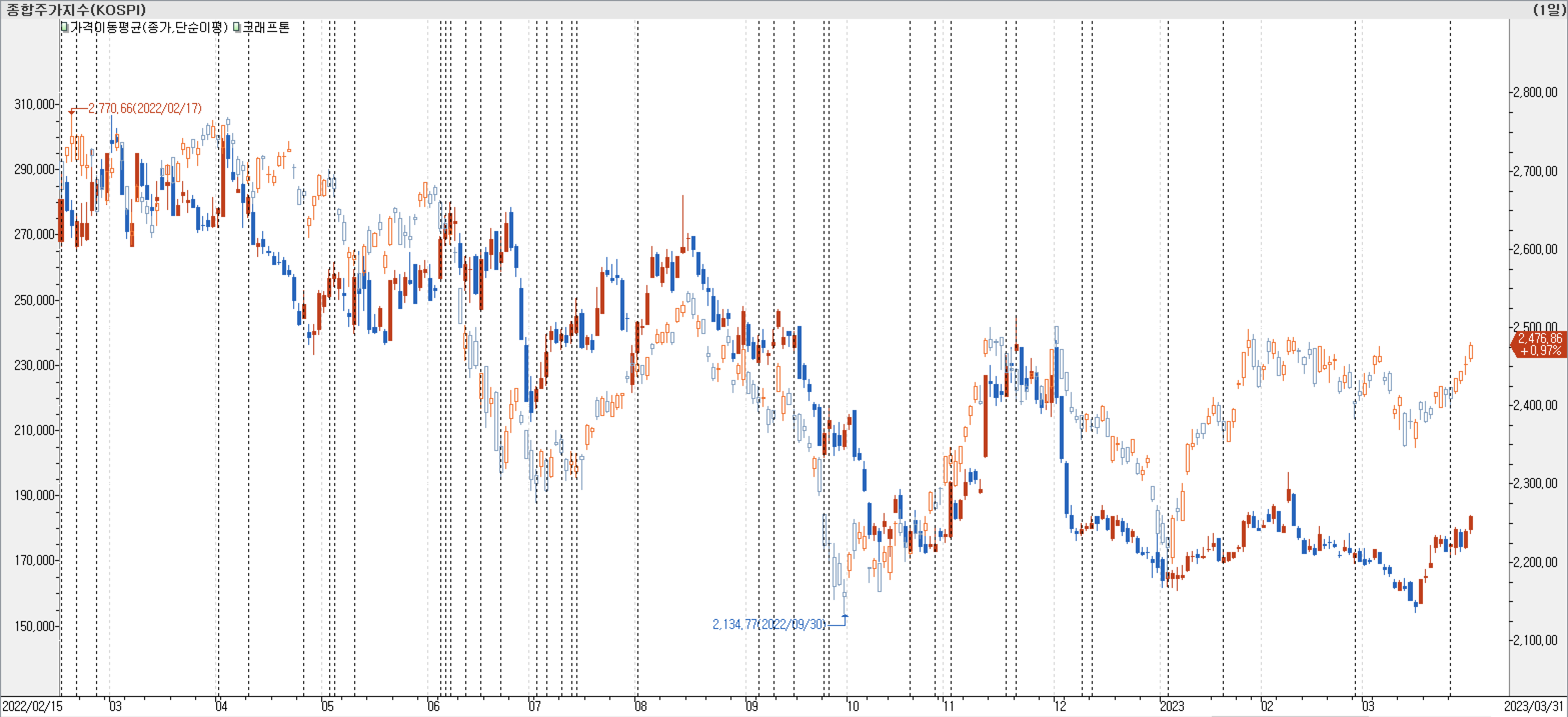Click the green 가격이동평균 legend icon
This screenshot has height=717, width=1568.
click(65, 27)
